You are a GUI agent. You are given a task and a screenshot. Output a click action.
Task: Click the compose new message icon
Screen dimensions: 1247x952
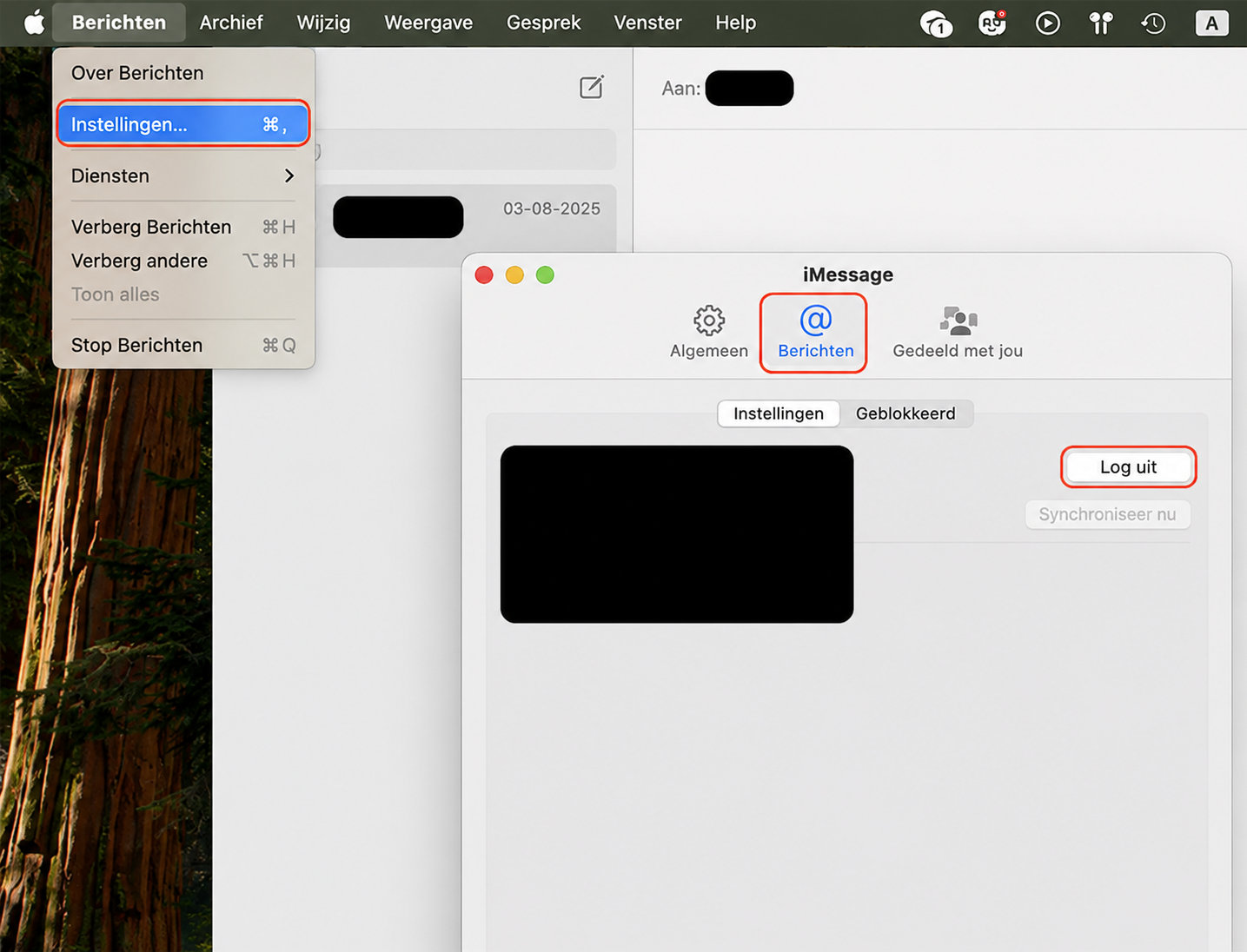point(592,87)
